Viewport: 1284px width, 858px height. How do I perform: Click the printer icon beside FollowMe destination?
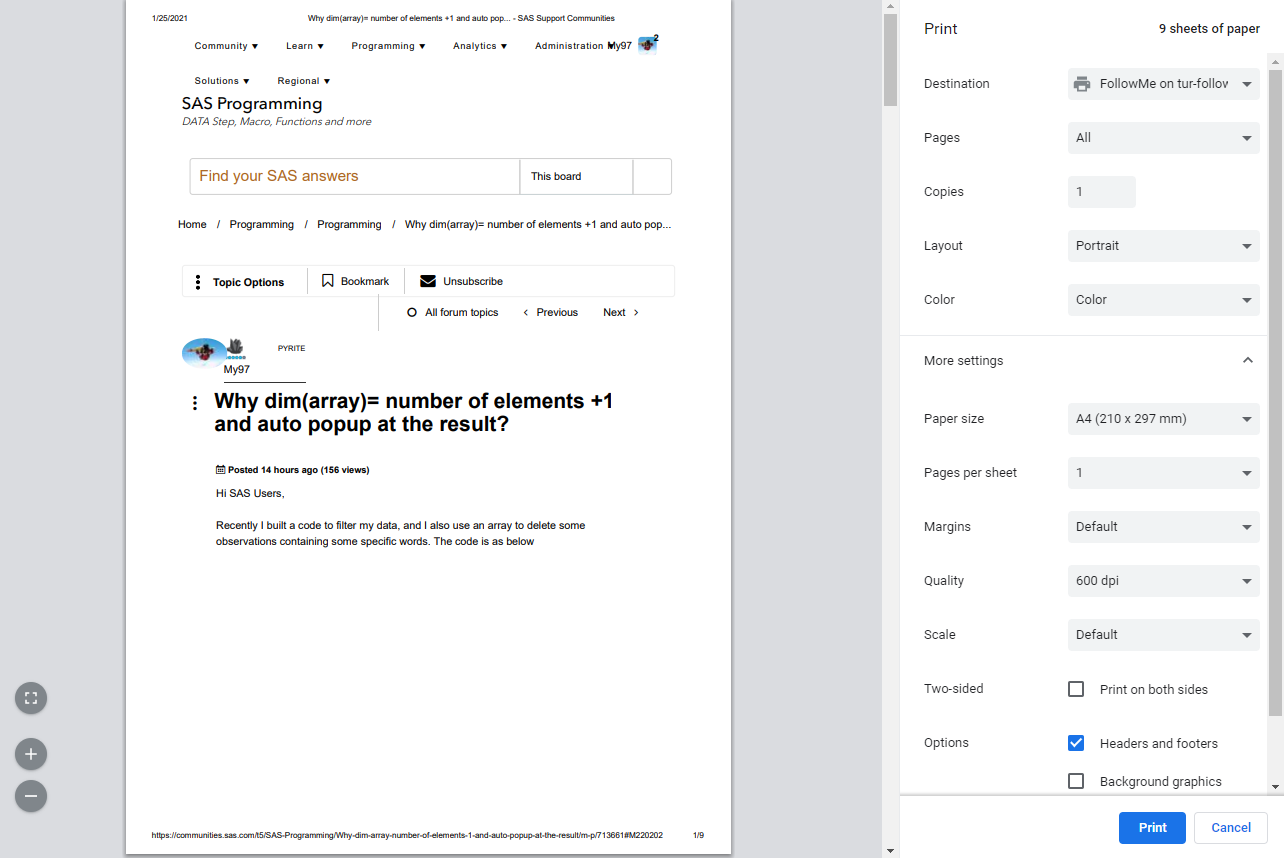pyautogui.click(x=1081, y=84)
